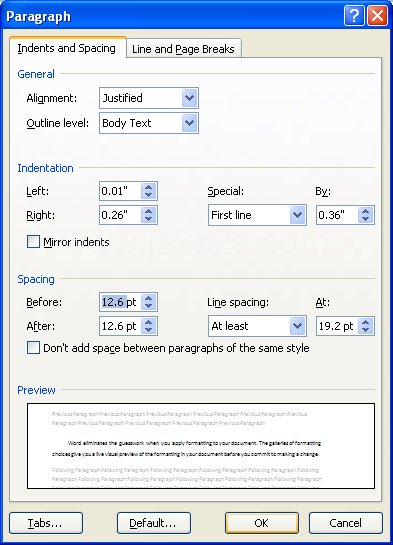Open the Alignment dropdown

189,98
